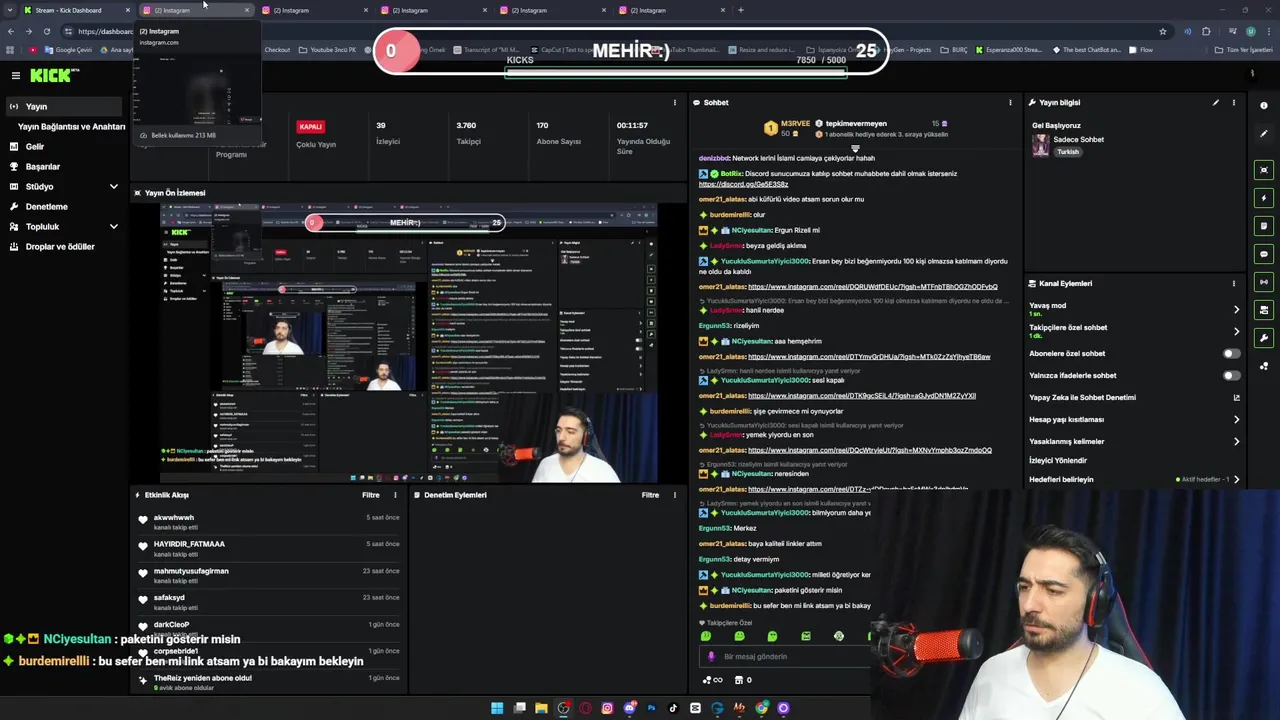Click the wrench icon in right rail
1280x720 pixels.
point(1264,338)
